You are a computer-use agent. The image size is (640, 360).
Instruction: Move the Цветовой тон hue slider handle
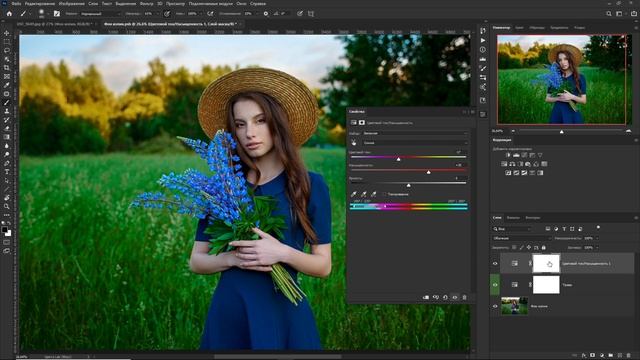[x=399, y=159]
